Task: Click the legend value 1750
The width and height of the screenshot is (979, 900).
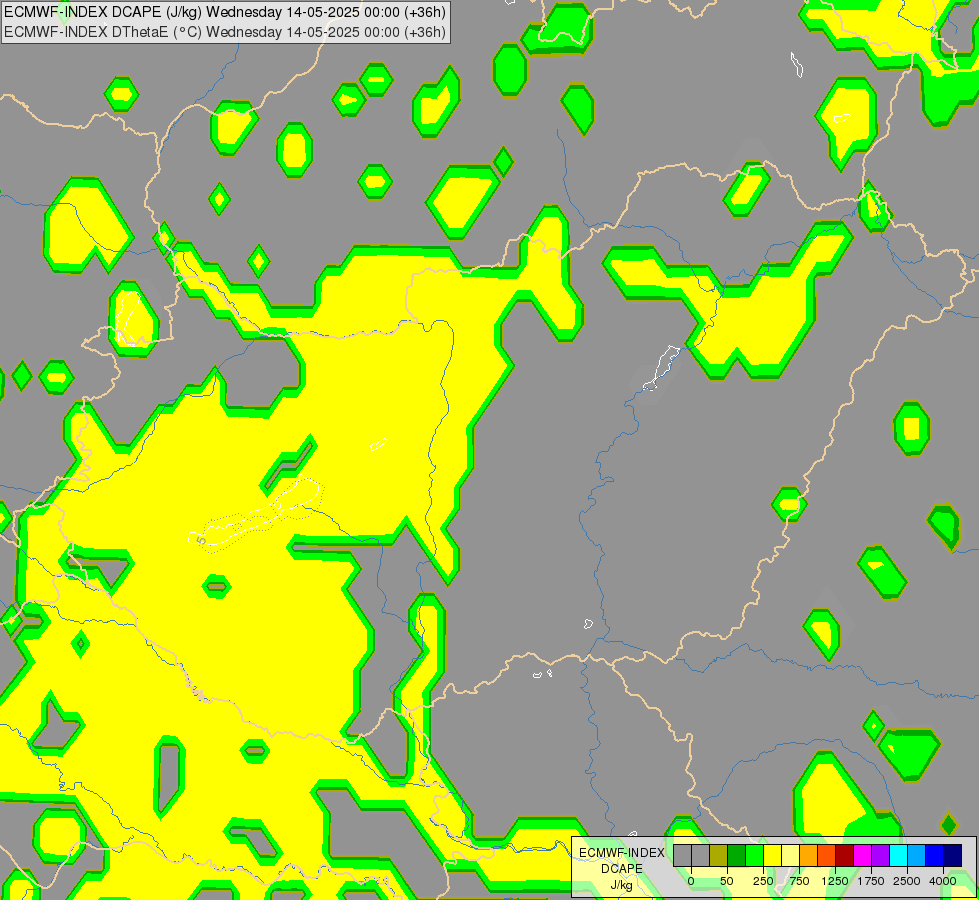Action: (871, 881)
